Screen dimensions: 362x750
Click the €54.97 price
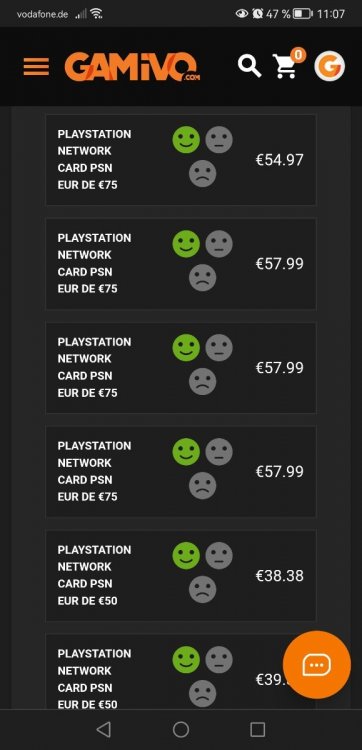pos(279,160)
